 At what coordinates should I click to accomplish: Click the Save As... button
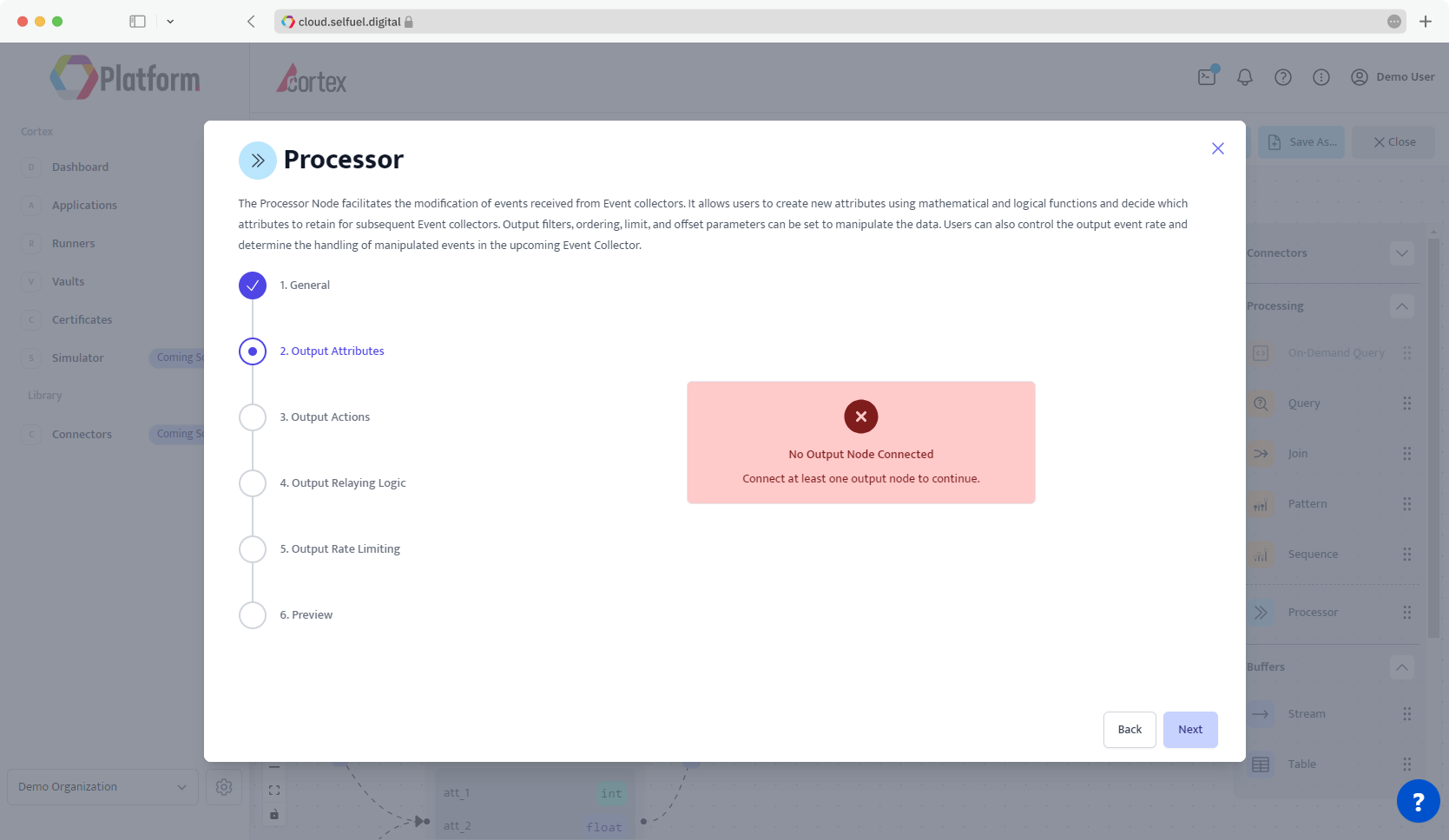pos(1301,142)
